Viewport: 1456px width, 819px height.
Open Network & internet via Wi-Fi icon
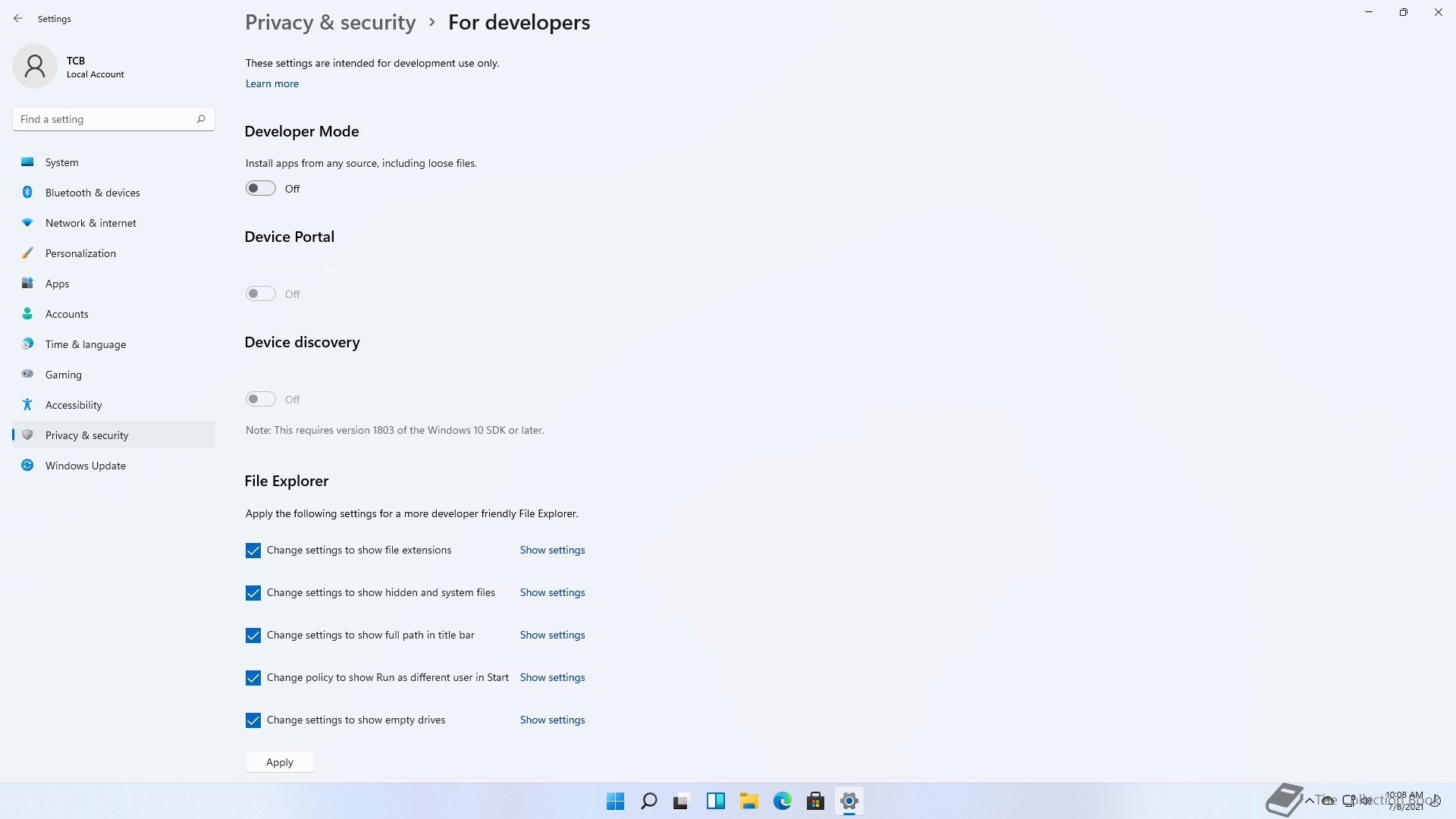point(27,223)
